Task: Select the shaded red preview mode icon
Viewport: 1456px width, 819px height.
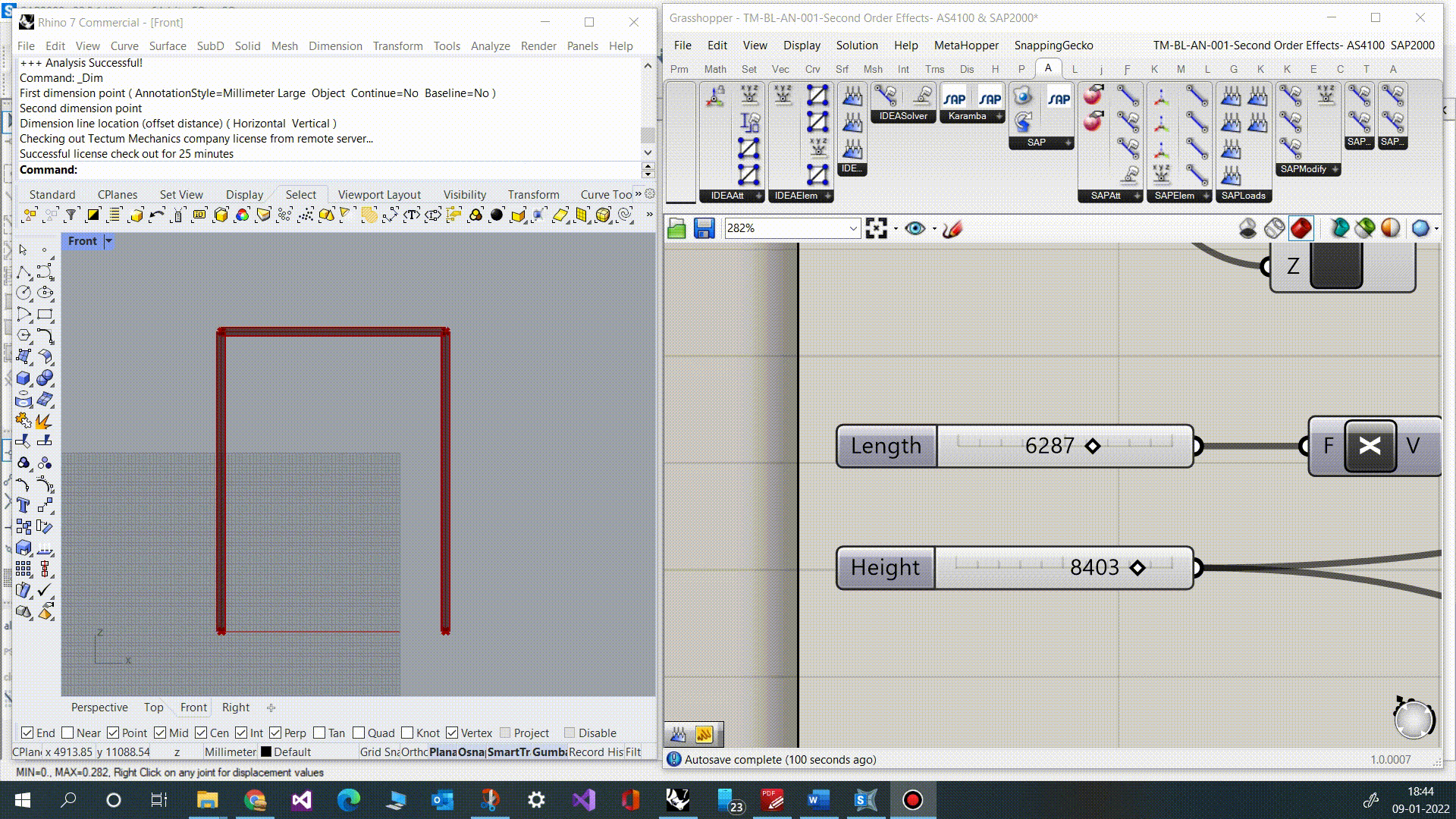Action: click(x=1301, y=228)
